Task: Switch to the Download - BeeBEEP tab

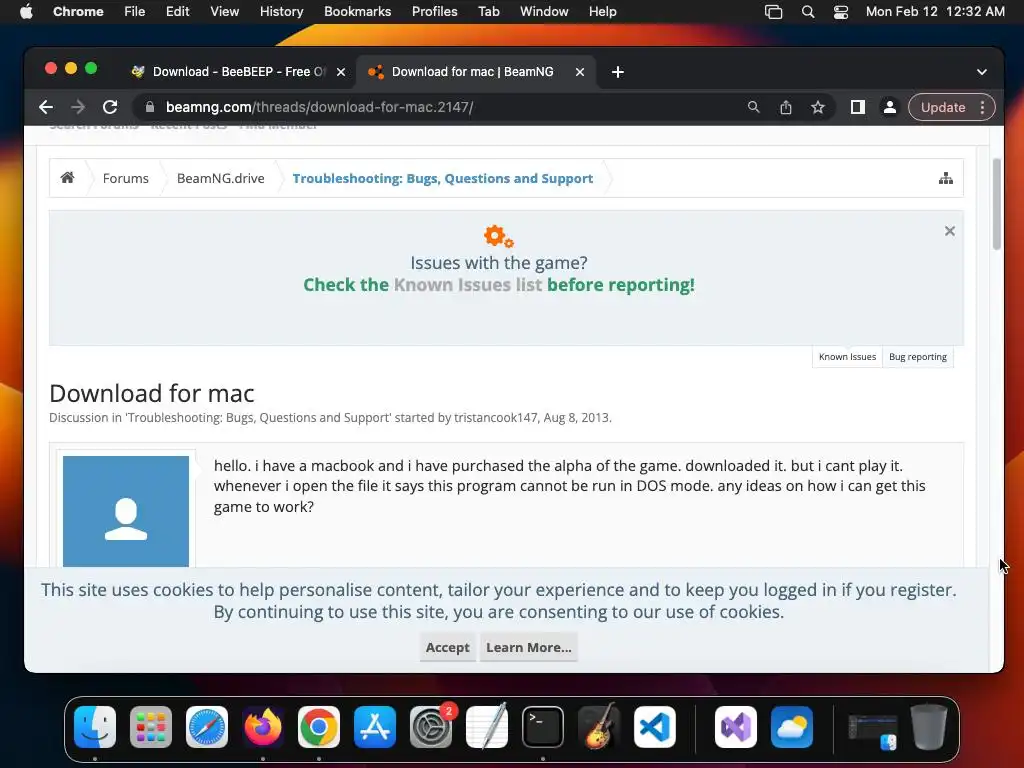Action: [238, 72]
